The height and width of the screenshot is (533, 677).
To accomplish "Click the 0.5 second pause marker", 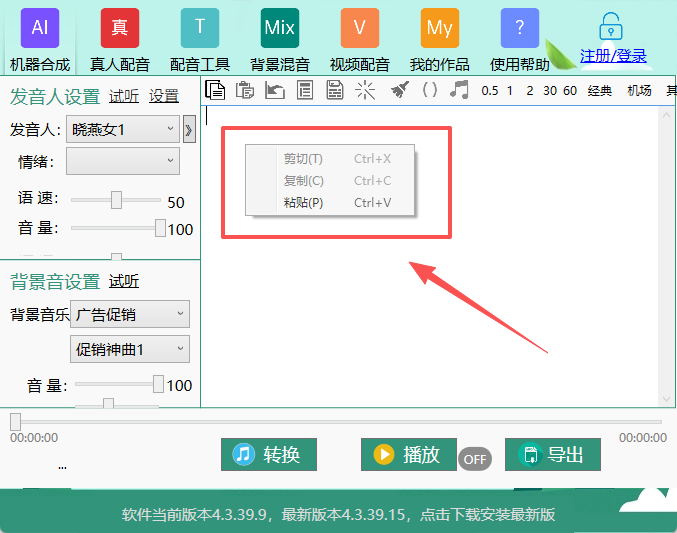I will coord(489,91).
